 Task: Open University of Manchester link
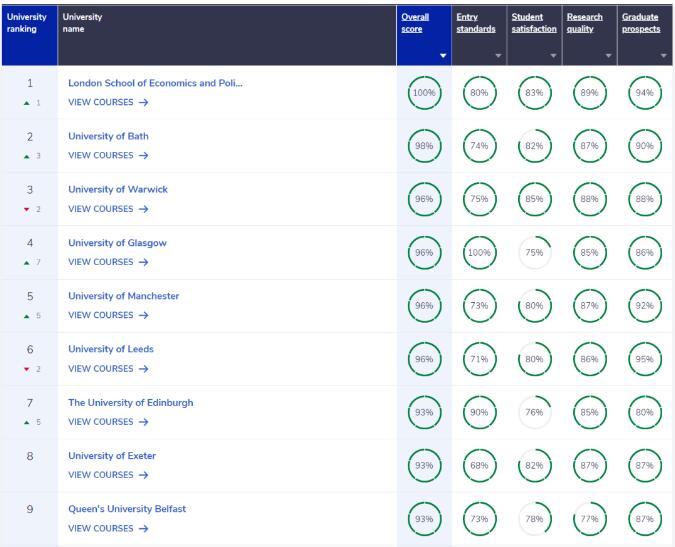[x=124, y=296]
